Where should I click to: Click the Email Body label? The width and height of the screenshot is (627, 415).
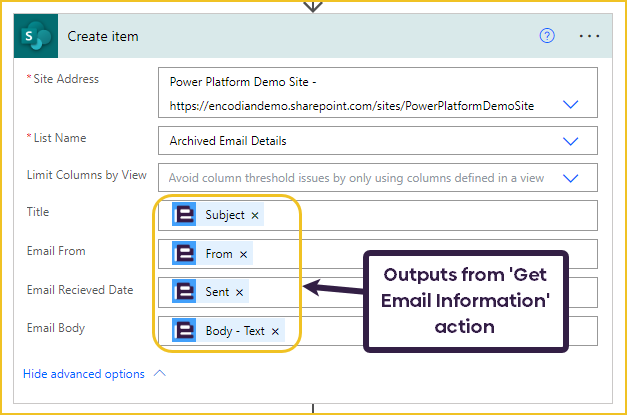(x=56, y=328)
